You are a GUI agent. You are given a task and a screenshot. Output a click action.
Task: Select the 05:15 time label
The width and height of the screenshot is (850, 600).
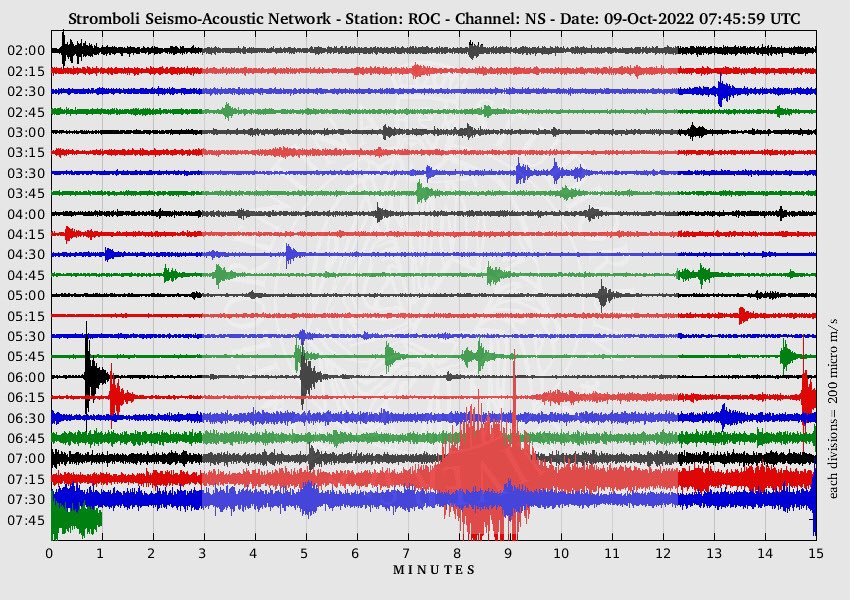coord(26,316)
